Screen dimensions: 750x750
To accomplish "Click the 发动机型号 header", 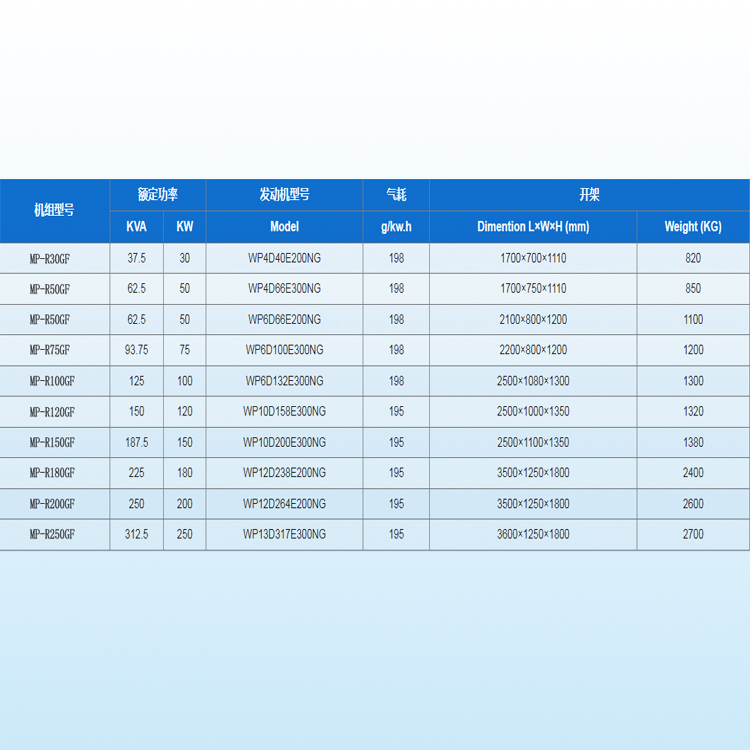I will tap(284, 194).
